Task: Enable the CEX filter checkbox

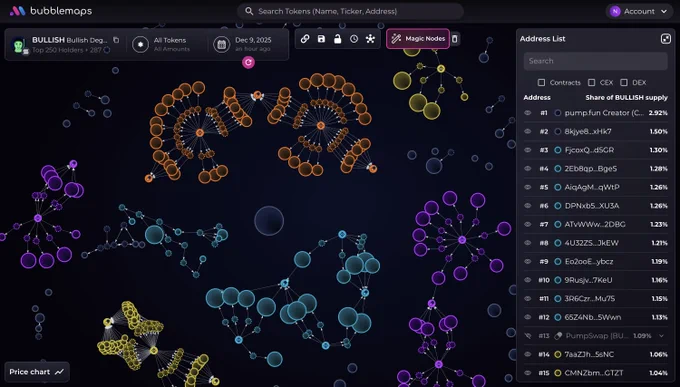Action: [592, 82]
